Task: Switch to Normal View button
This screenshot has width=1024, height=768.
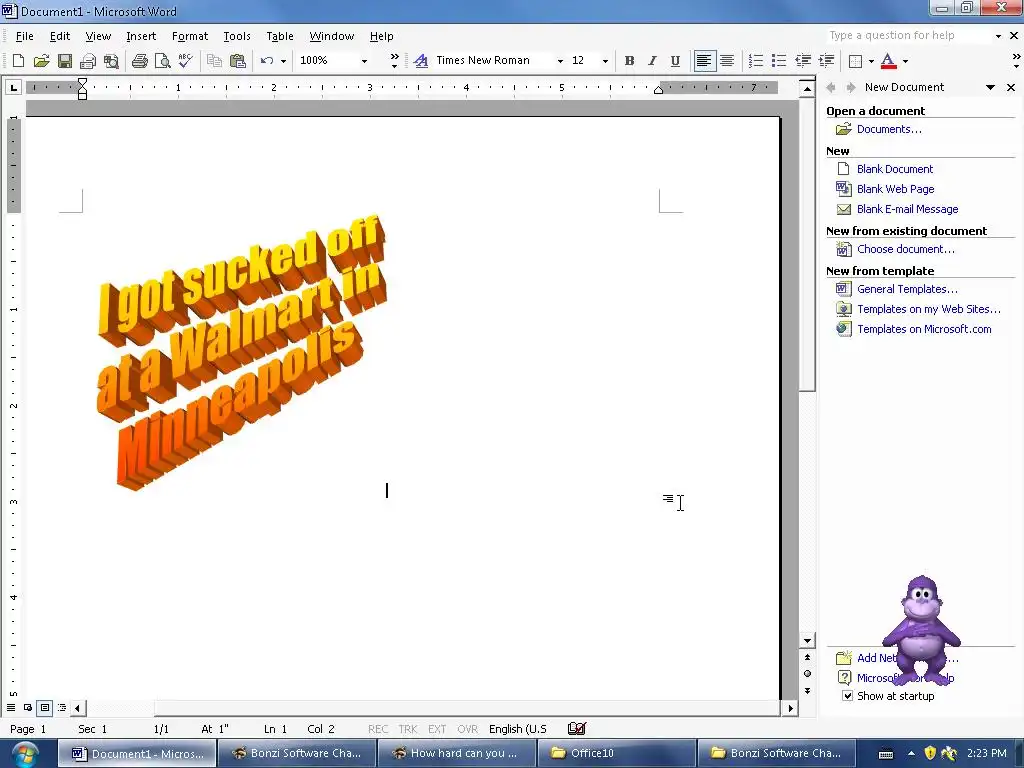Action: pos(11,708)
